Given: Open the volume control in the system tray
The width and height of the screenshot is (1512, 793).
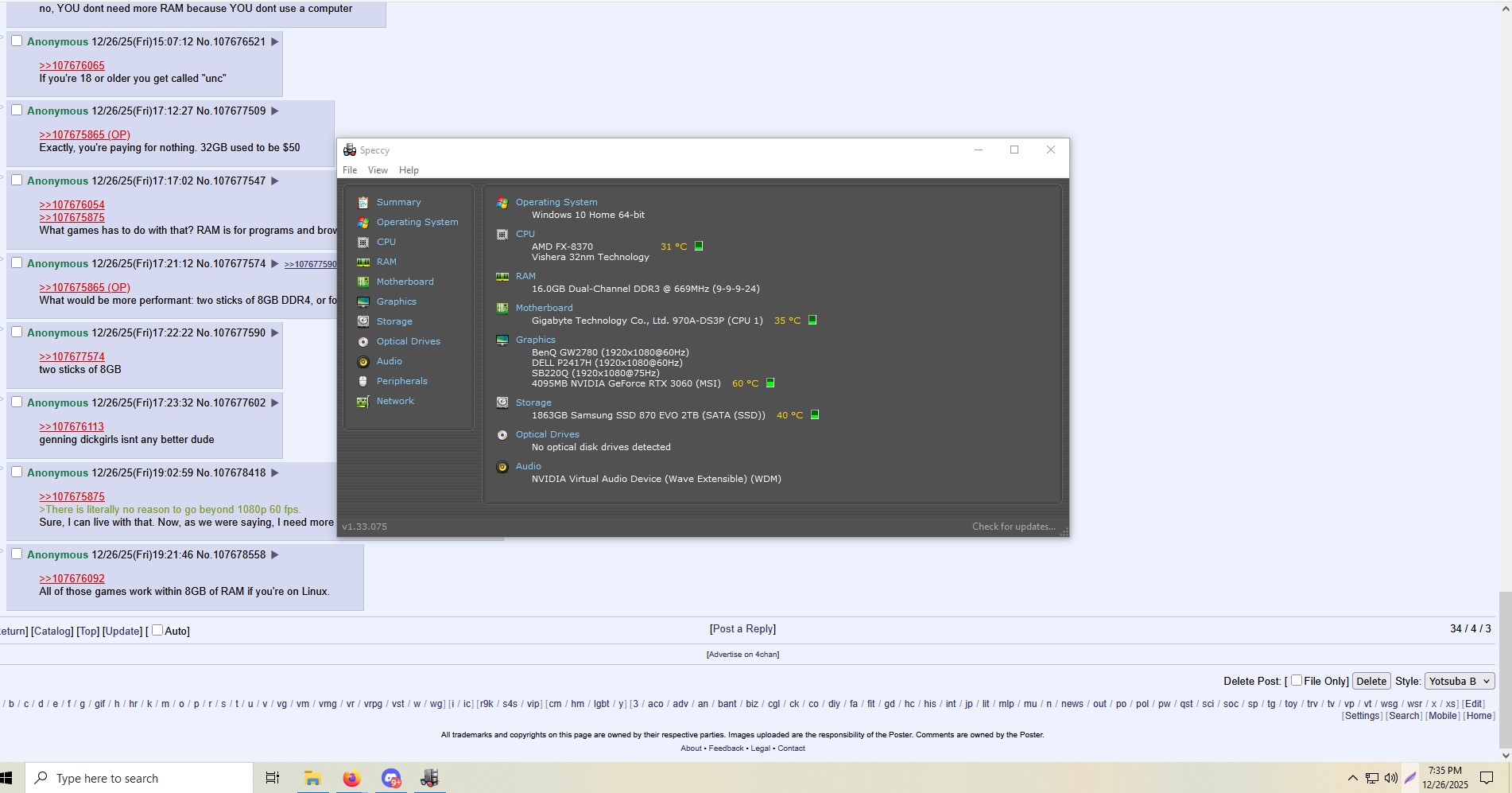Looking at the screenshot, I should pos(1390,778).
